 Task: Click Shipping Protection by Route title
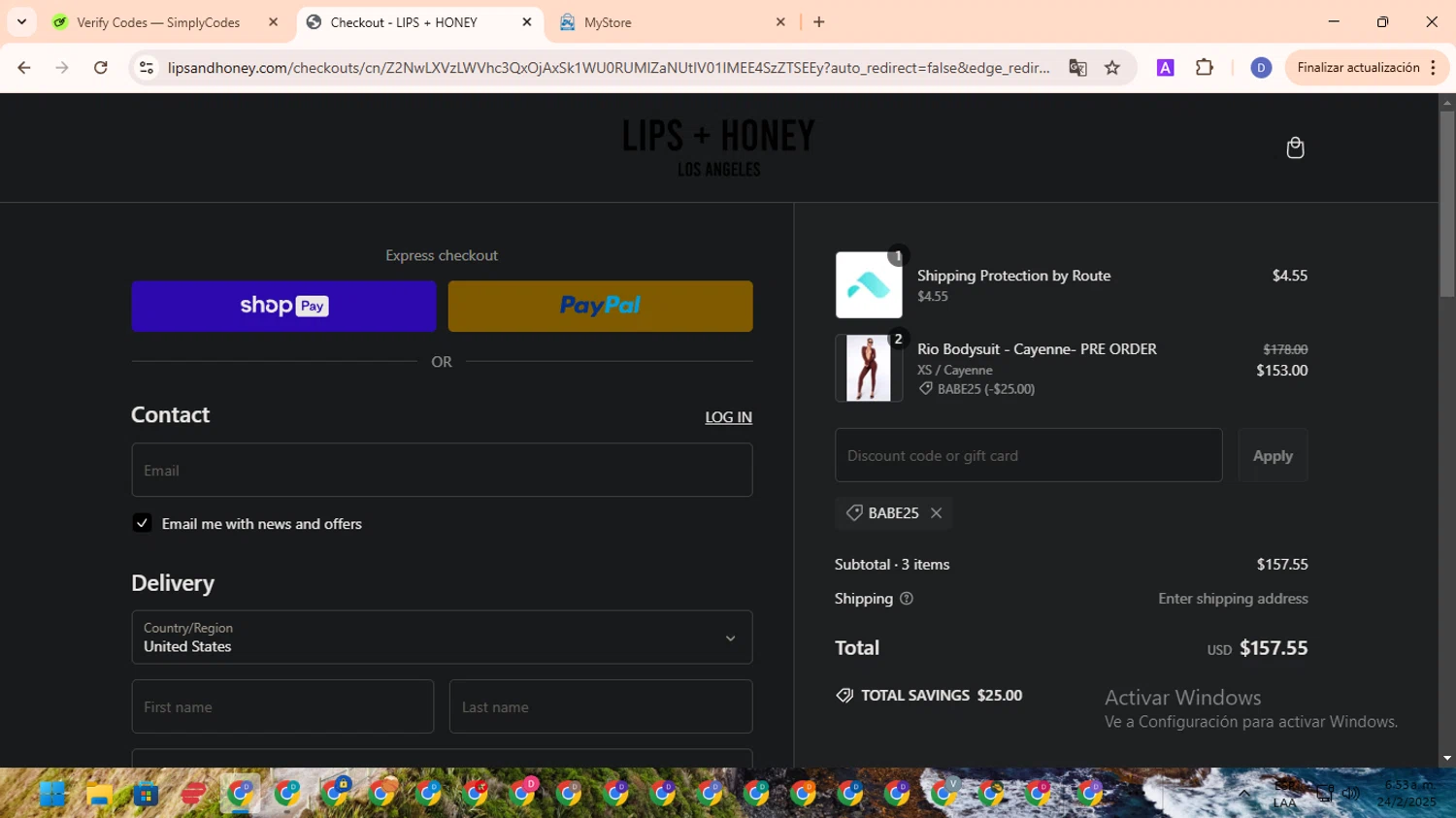pyautogui.click(x=1013, y=276)
